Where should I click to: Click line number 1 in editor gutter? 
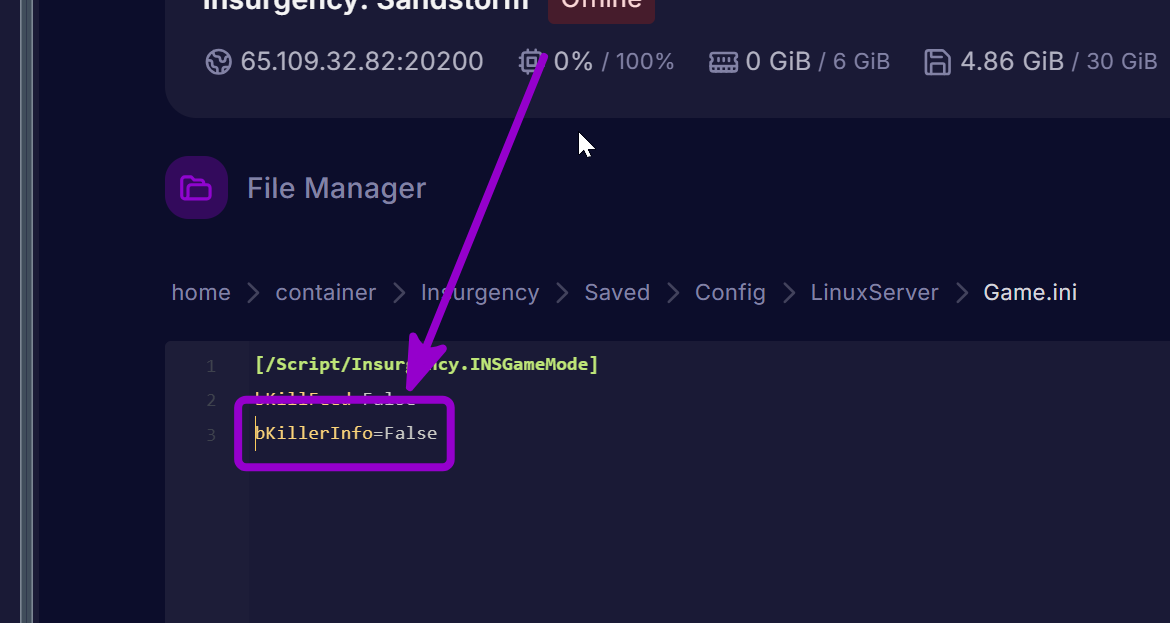pyautogui.click(x=211, y=366)
